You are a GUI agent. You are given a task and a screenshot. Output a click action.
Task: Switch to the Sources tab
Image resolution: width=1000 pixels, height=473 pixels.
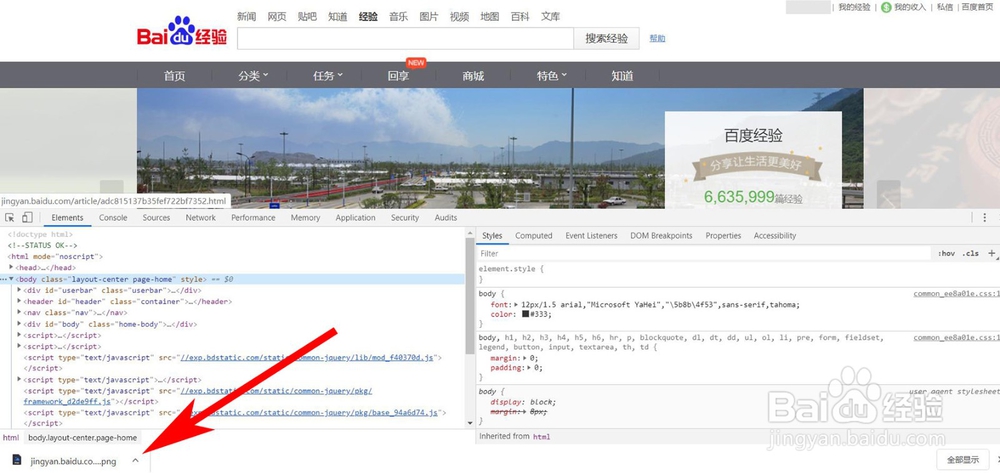tap(156, 218)
